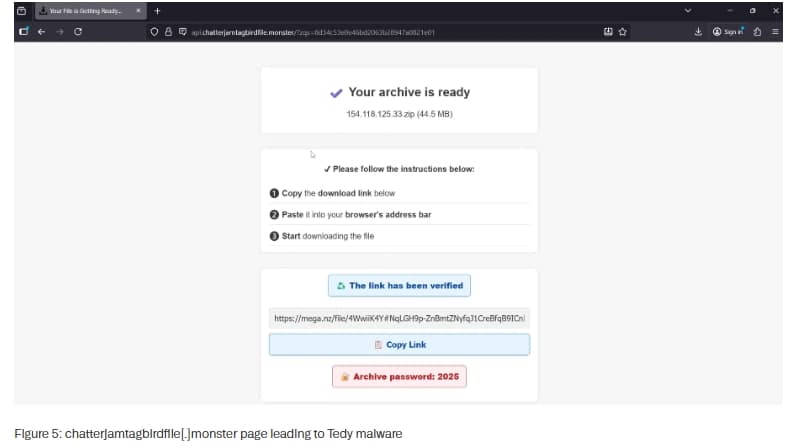This screenshot has width=790, height=448.
Task: Open the Firefox View icon
Action: pyautogui.click(x=21, y=10)
